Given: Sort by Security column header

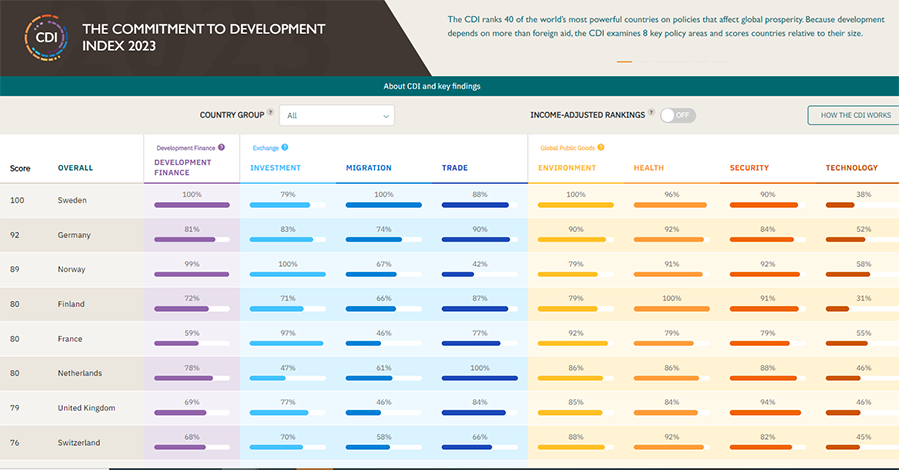Looking at the screenshot, I should [x=749, y=168].
